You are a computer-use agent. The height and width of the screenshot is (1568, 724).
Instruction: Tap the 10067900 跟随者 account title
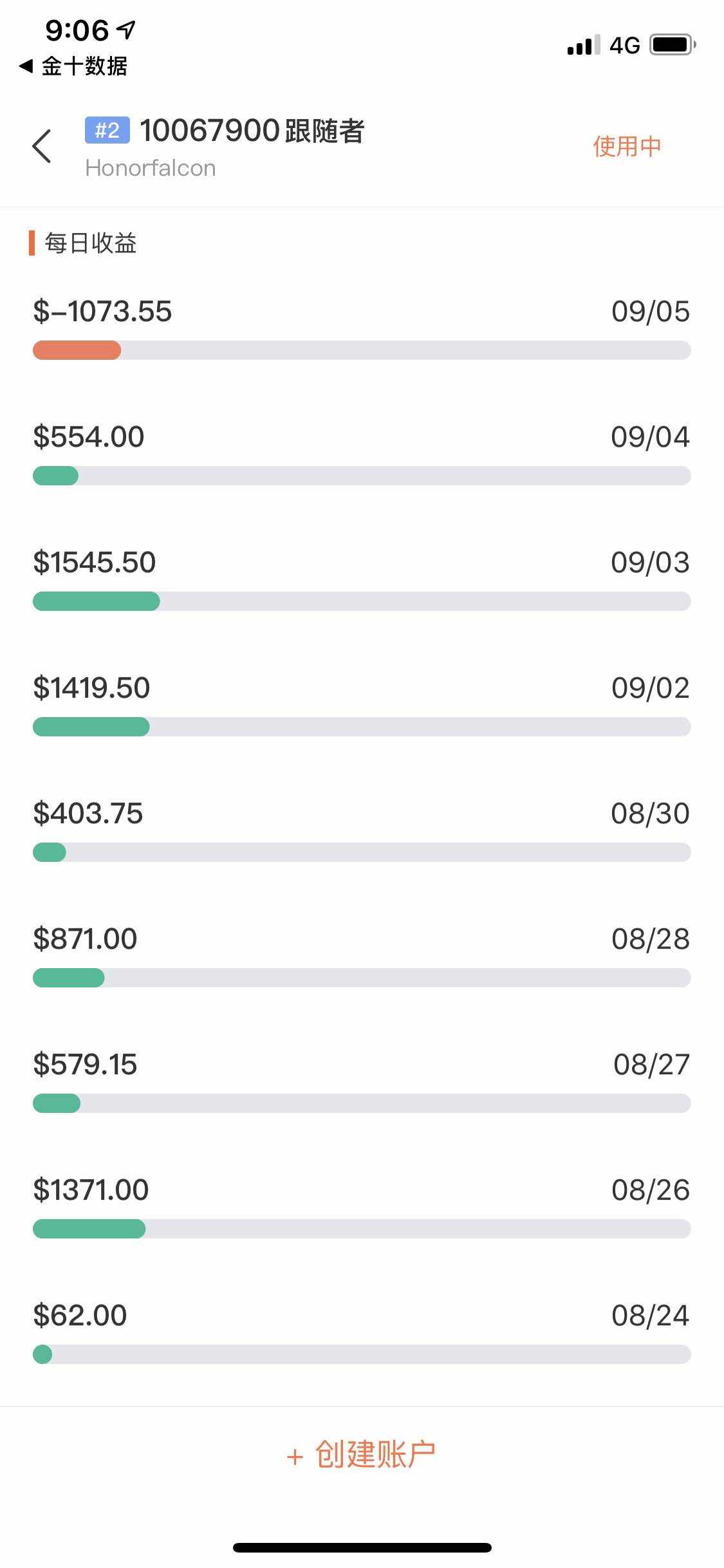[252, 131]
